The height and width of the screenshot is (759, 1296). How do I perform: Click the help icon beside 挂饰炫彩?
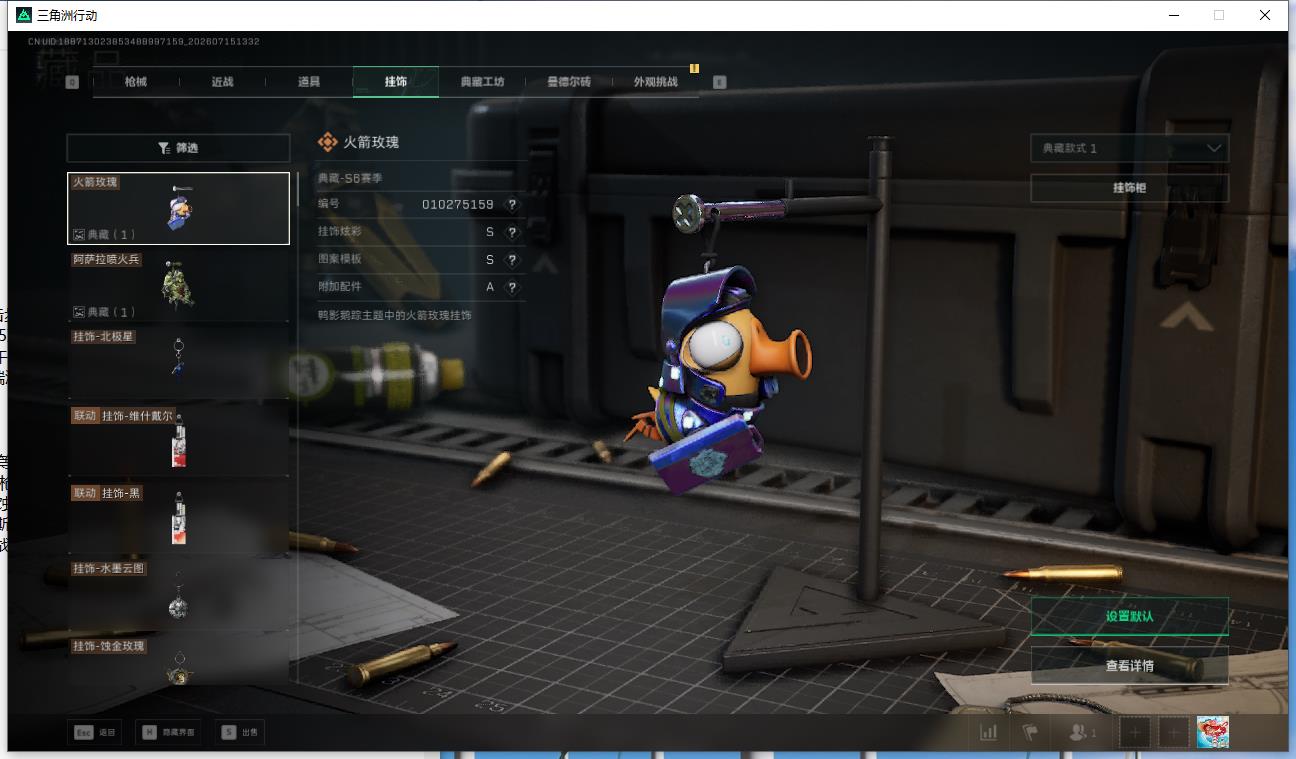point(512,232)
